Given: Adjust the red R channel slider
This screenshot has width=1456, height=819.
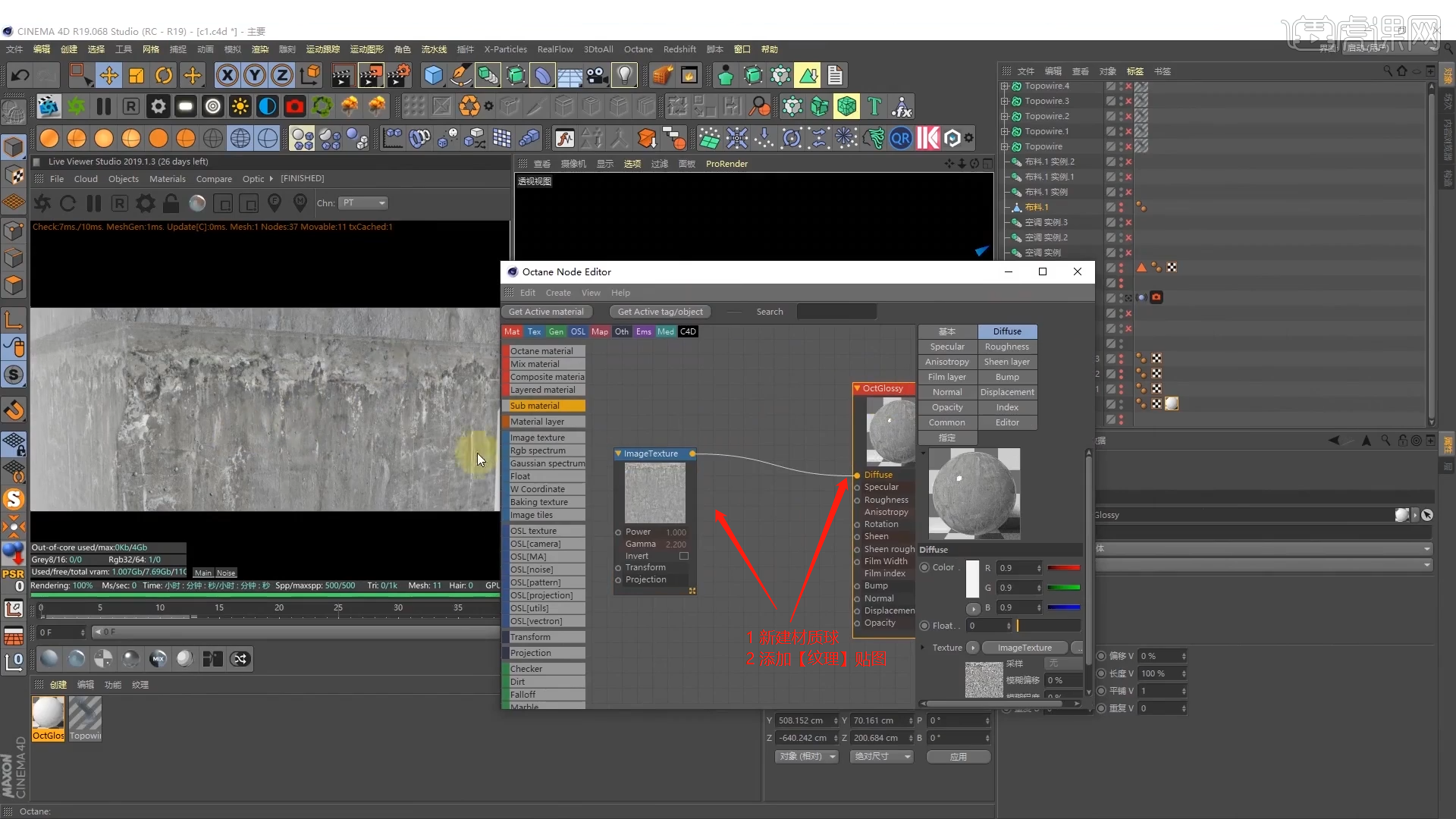Looking at the screenshot, I should (1064, 567).
